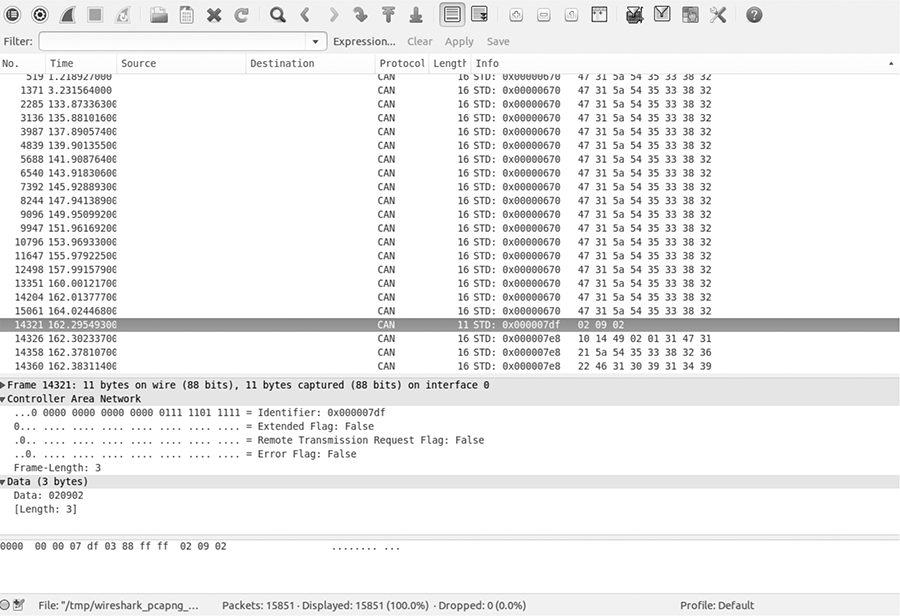Click the Expression... button
900x616 pixels.
pyautogui.click(x=364, y=42)
